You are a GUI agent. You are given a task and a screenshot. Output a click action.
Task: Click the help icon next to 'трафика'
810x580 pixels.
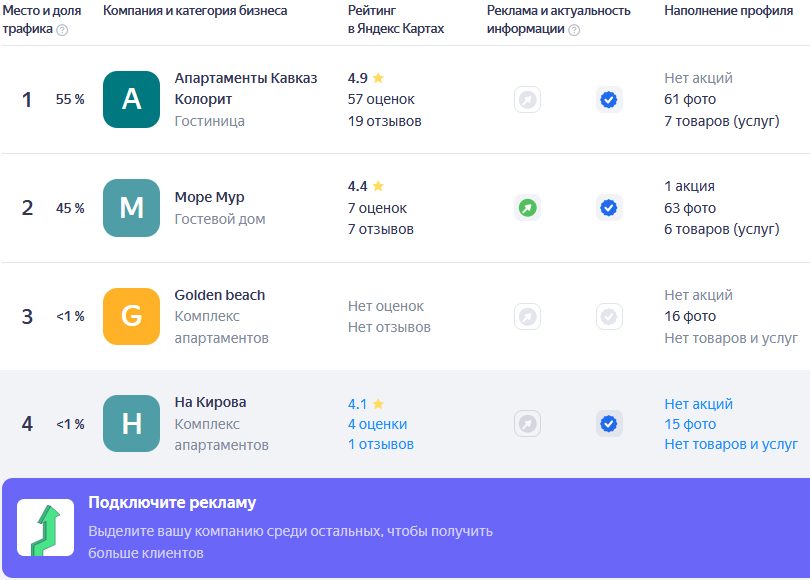coord(62,30)
